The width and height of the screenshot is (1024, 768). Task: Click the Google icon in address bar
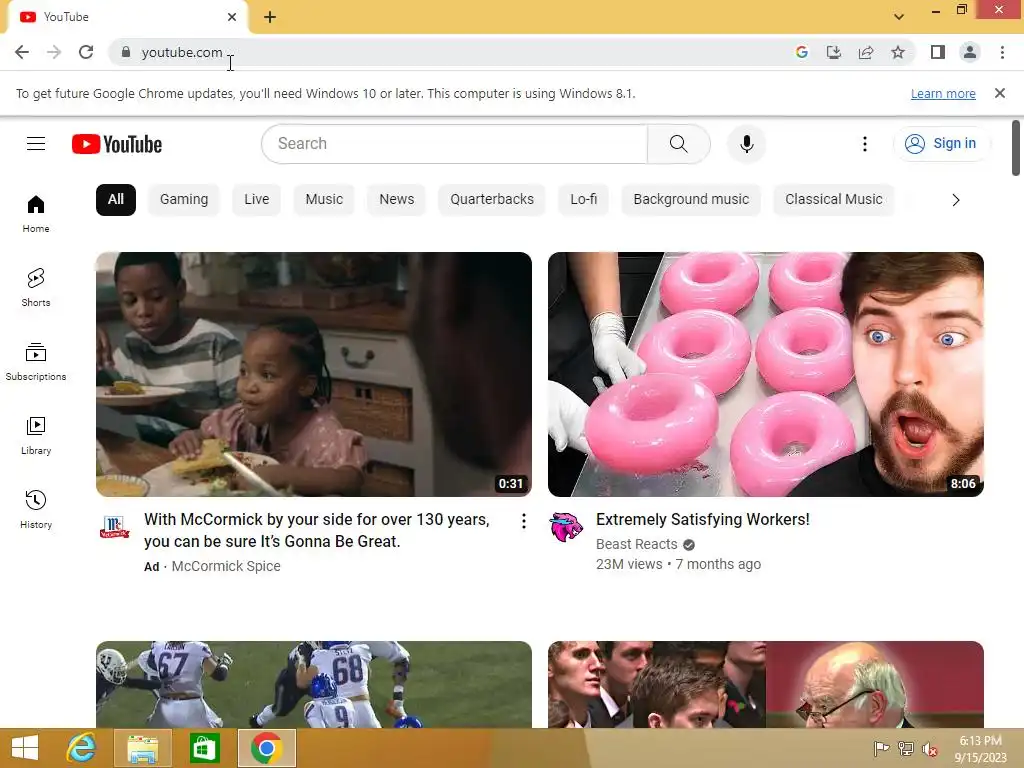tap(802, 52)
